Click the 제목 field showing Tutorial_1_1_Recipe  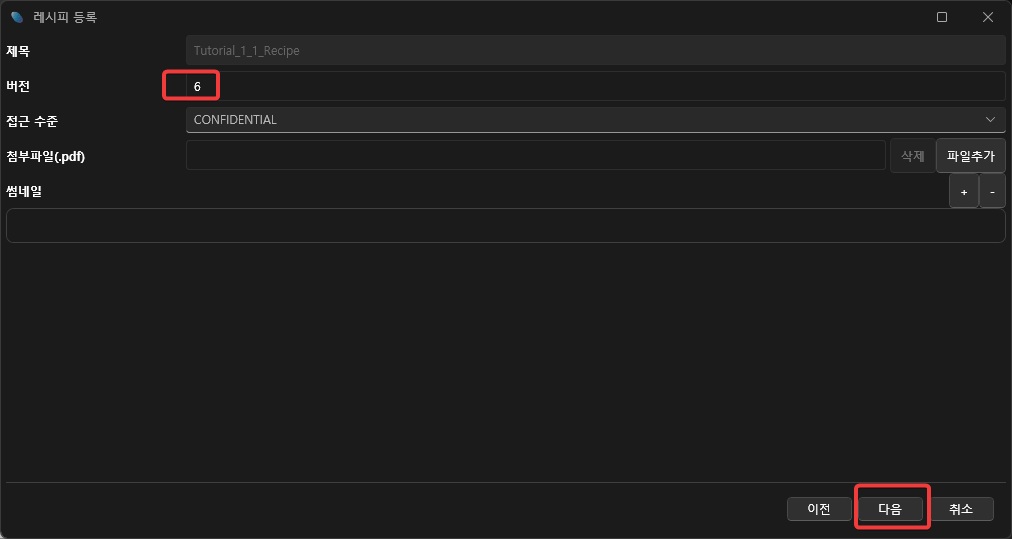coord(595,50)
